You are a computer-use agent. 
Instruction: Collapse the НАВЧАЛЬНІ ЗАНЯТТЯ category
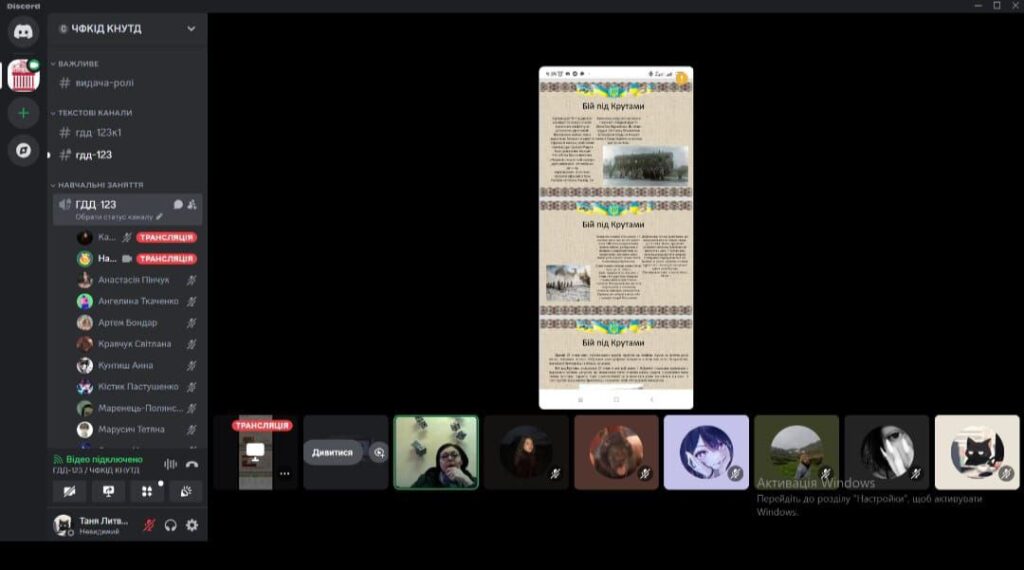coord(100,185)
